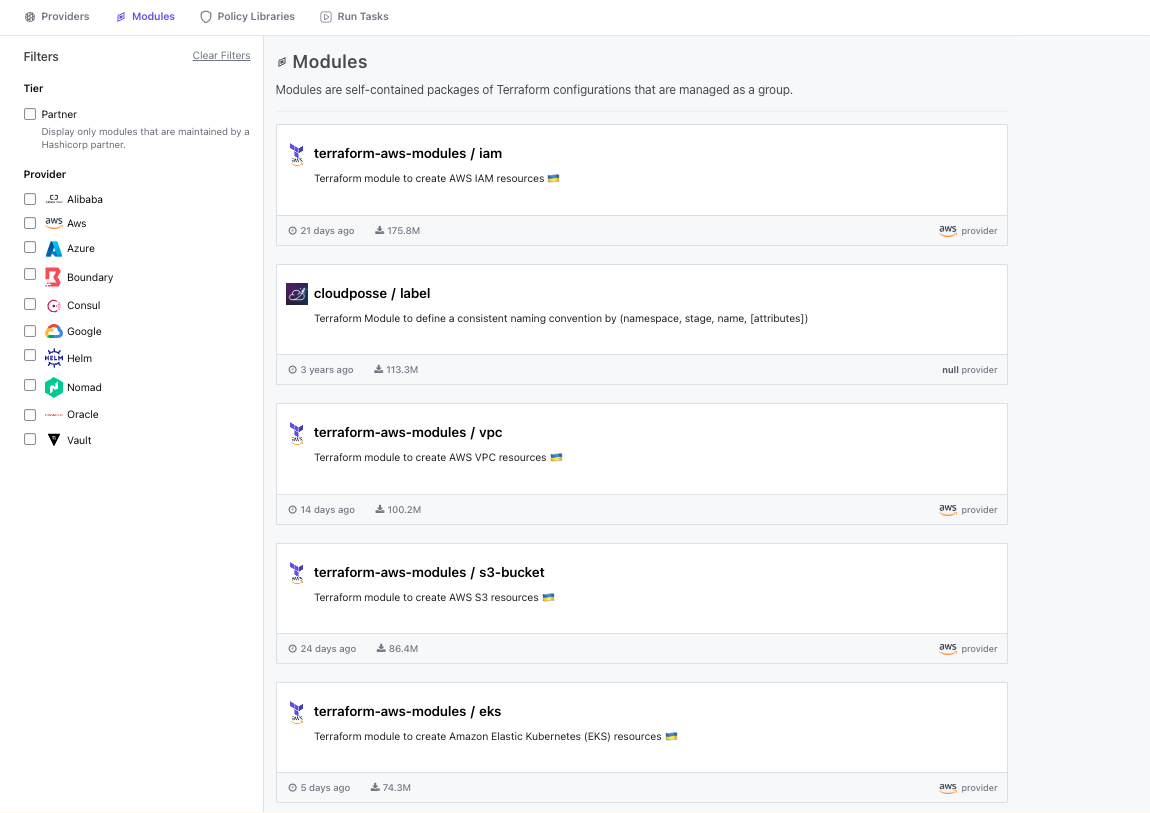Open the Policy Libraries tab

coord(247,16)
